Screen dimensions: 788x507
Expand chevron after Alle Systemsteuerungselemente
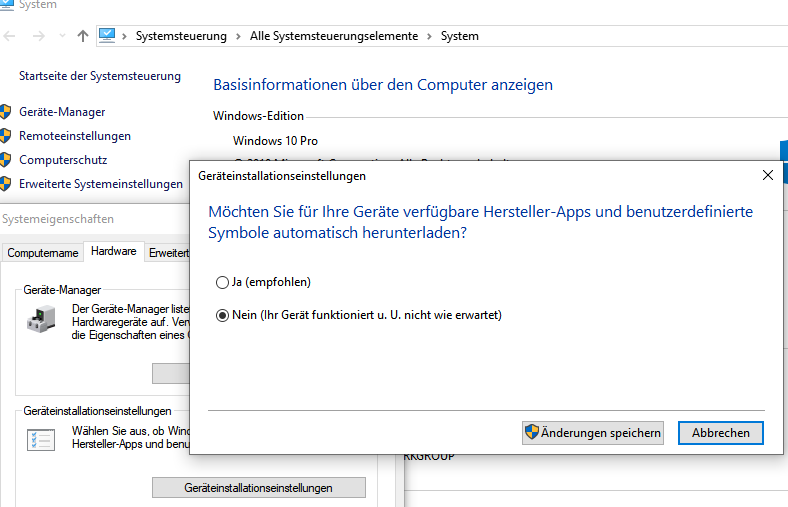coord(429,36)
